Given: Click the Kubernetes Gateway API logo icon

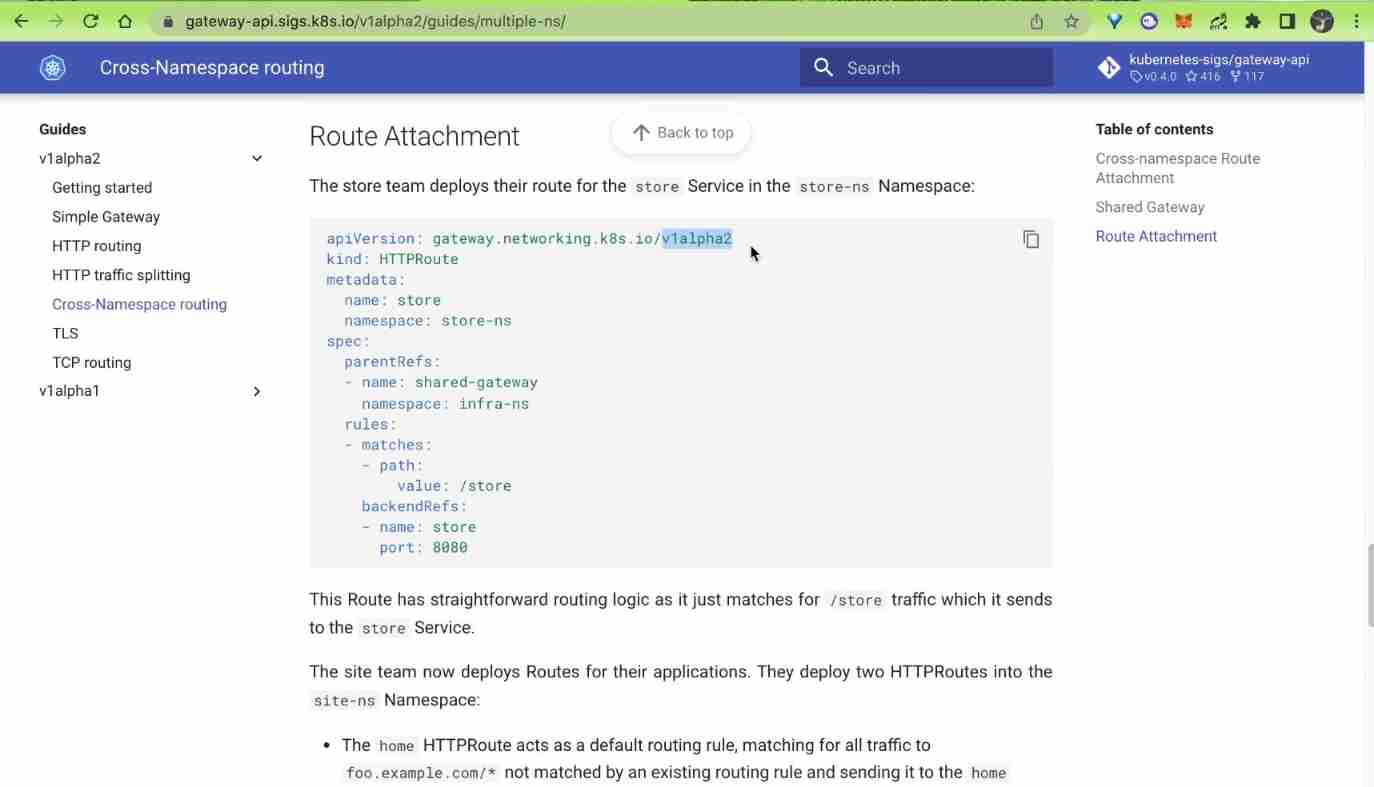Looking at the screenshot, I should [52, 68].
